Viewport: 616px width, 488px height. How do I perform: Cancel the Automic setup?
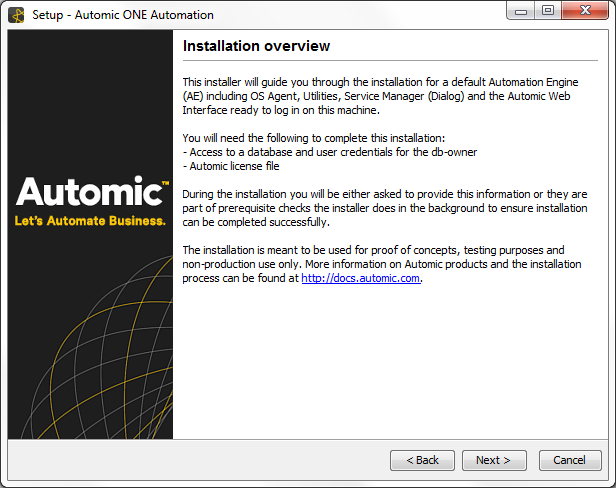tap(570, 460)
